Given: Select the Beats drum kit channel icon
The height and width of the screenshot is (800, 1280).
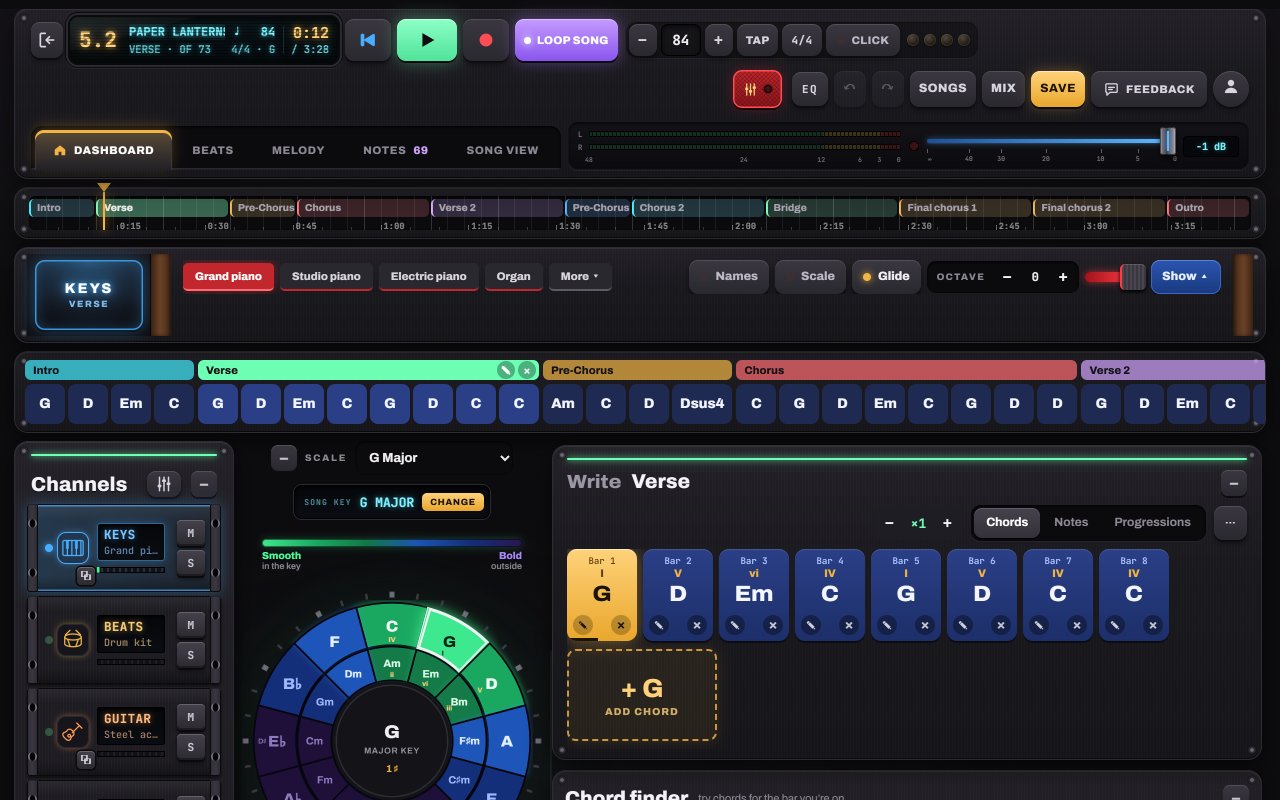Looking at the screenshot, I should tap(73, 639).
